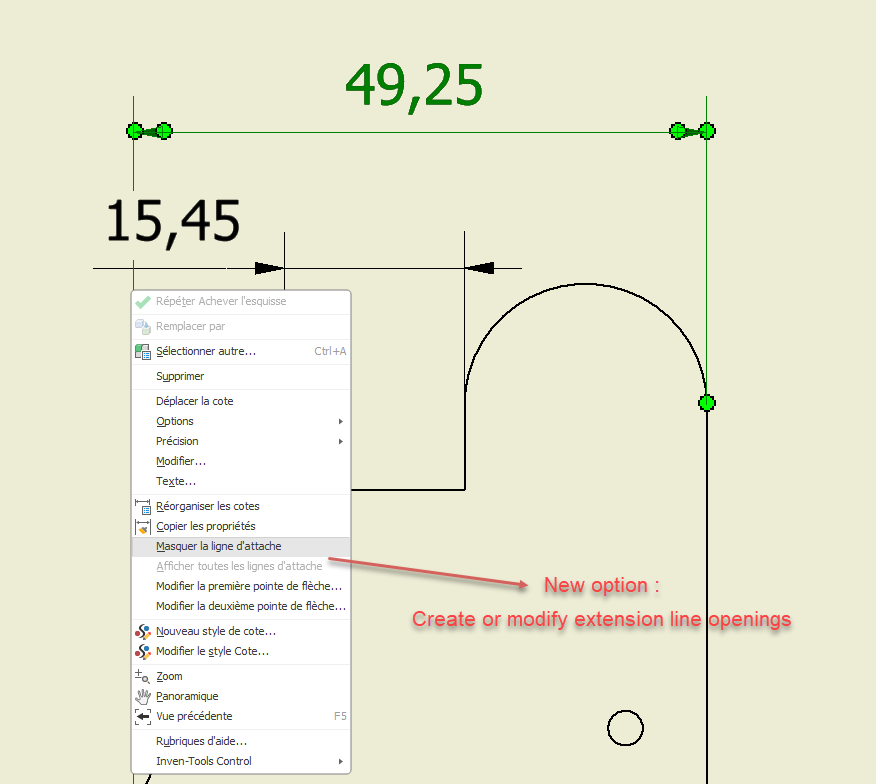Viewport: 876px width, 784px height.
Task: Toggle Masquer la ligne d'attache
Action: click(x=218, y=546)
